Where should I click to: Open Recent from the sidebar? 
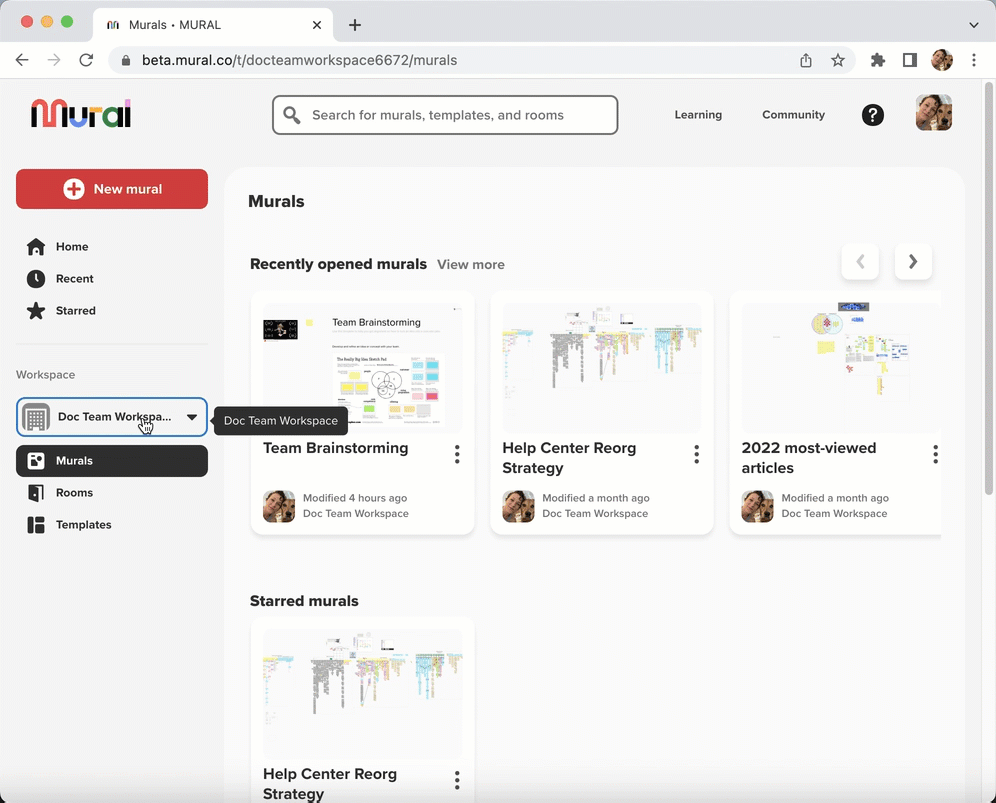click(x=74, y=279)
